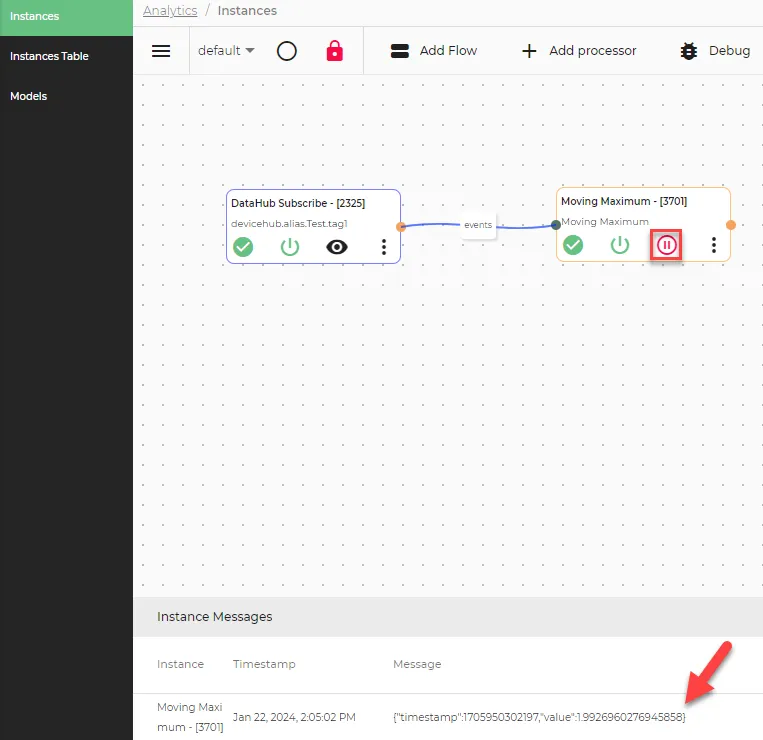Click DataHub Subscribe green check status icon
The height and width of the screenshot is (740, 763).
tap(243, 247)
